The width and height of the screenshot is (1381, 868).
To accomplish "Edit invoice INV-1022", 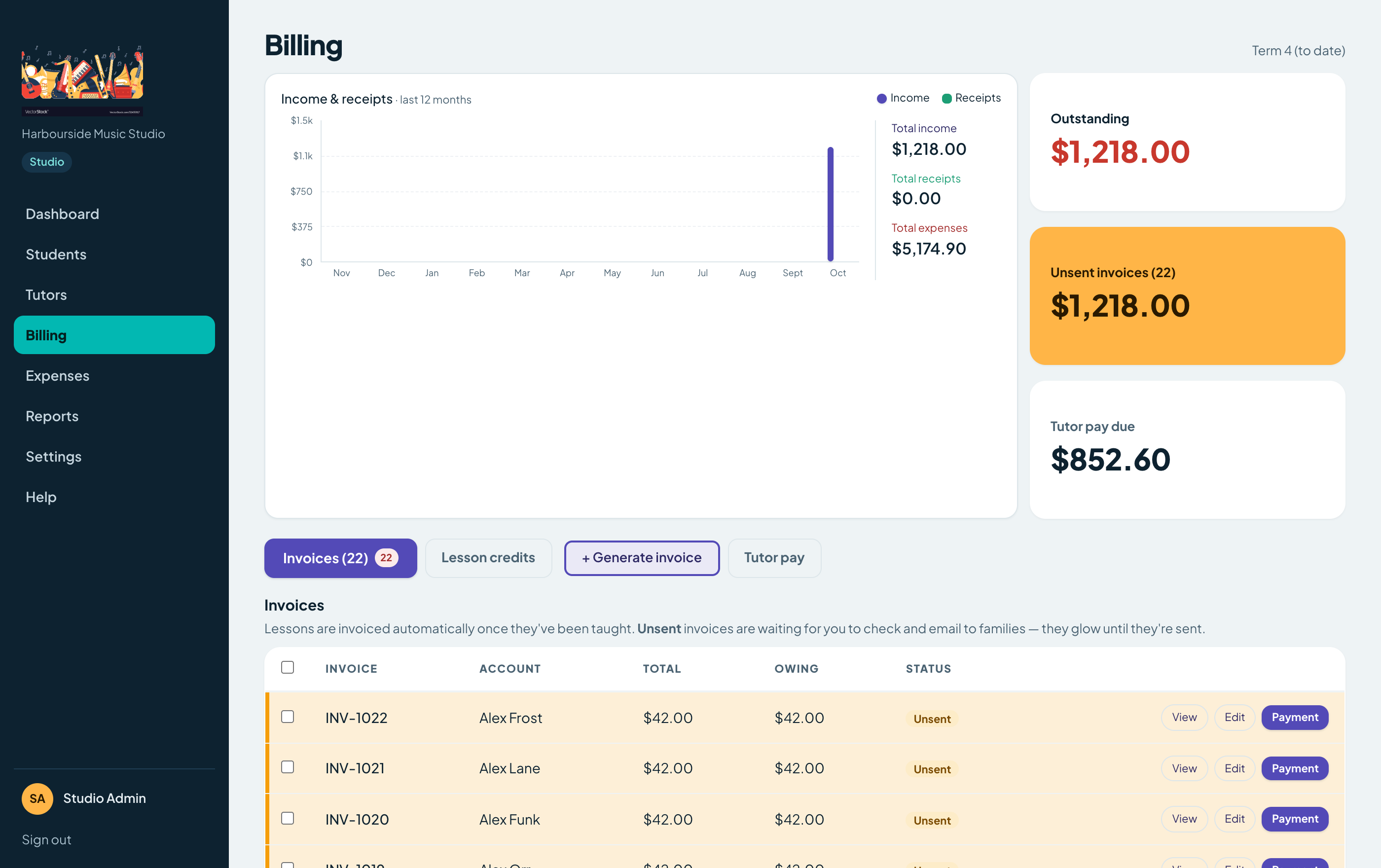I will tap(1234, 717).
